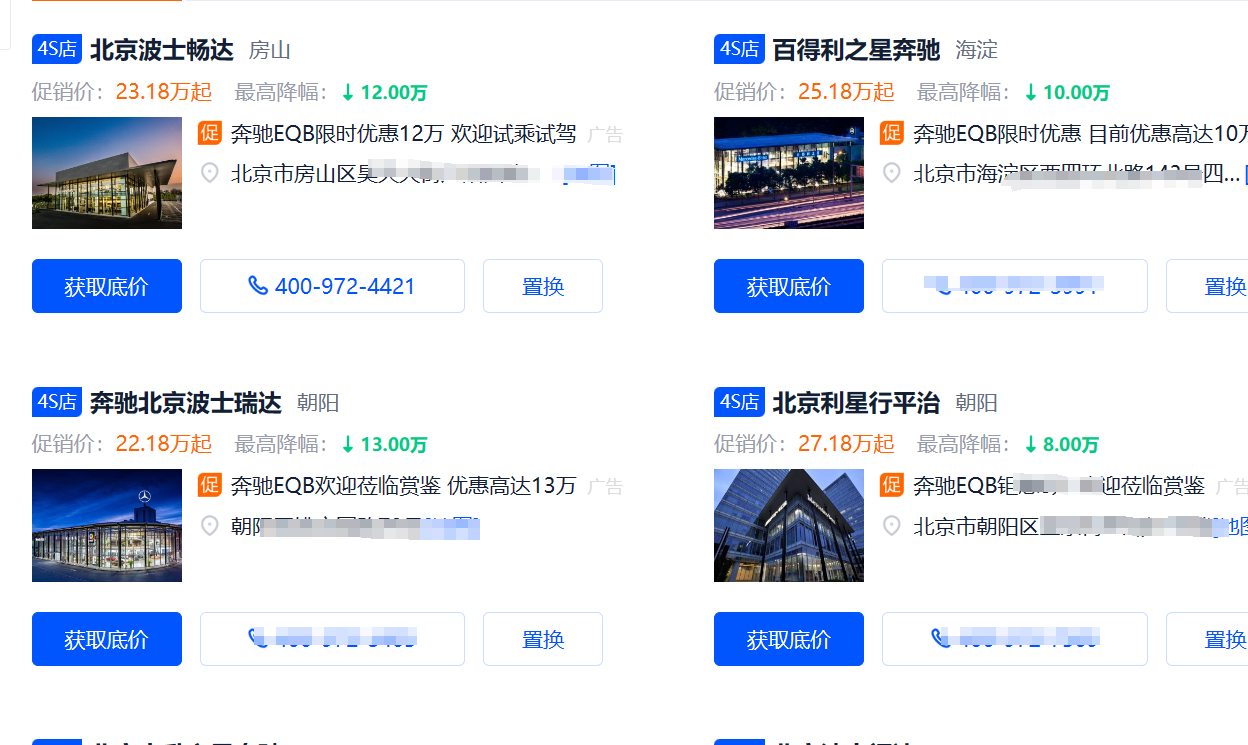Open promotion 奔驰EQB限时优惠 目前优惠高达10万
The height and width of the screenshot is (745, 1248).
tap(1080, 134)
